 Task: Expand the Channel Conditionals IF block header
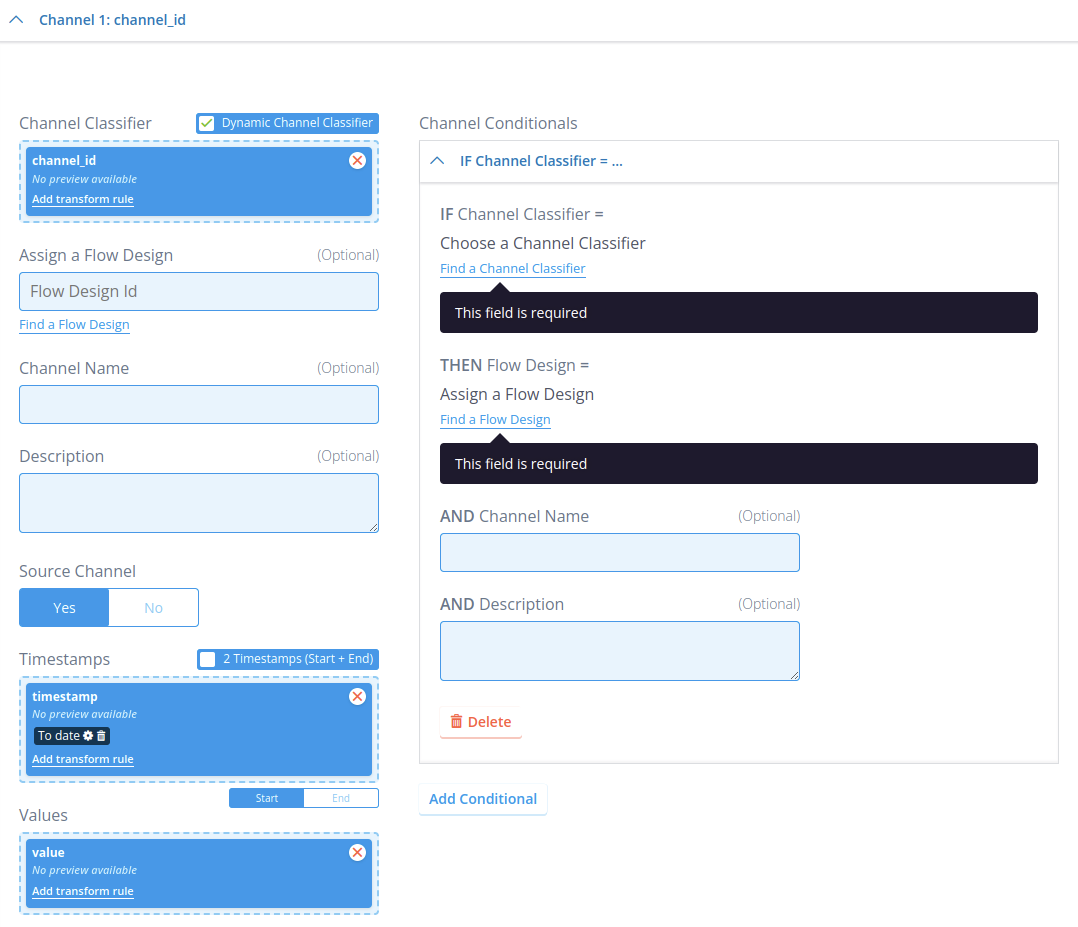[x=541, y=161]
